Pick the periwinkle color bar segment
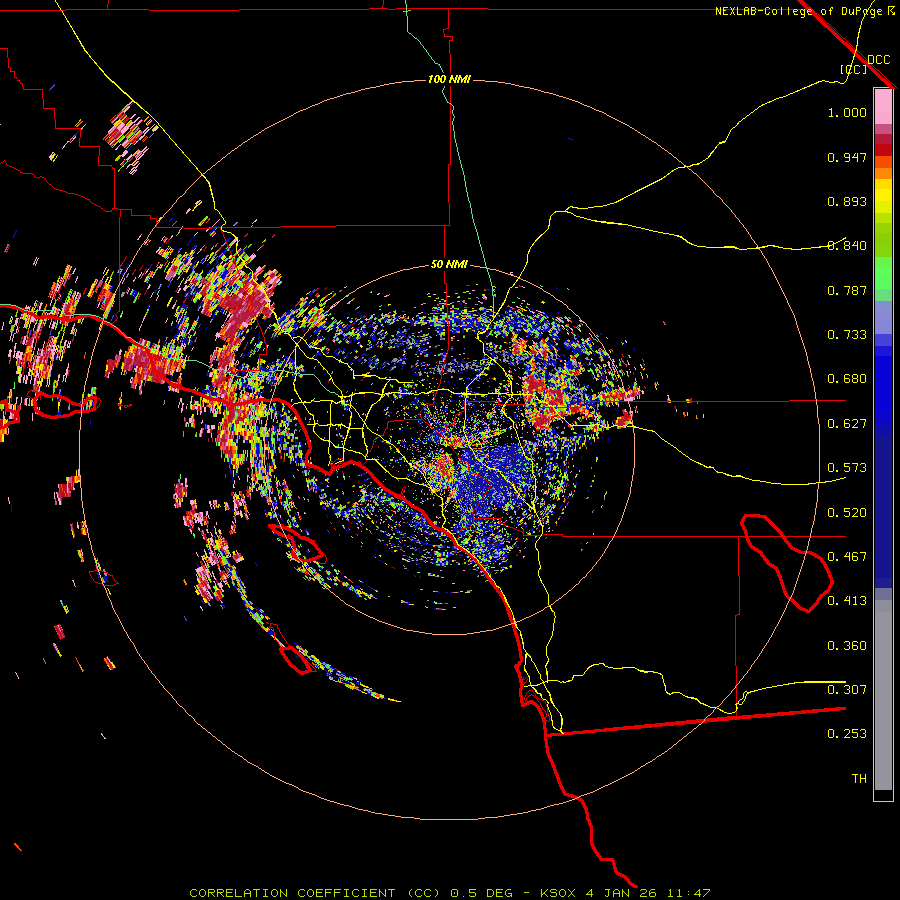This screenshot has height=900, width=900. click(883, 317)
